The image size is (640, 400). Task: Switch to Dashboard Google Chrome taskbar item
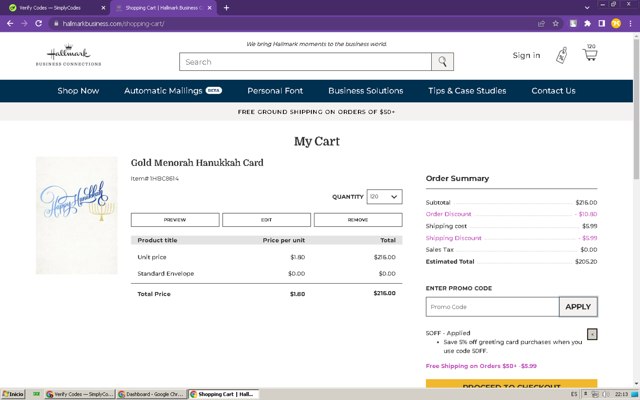151,394
